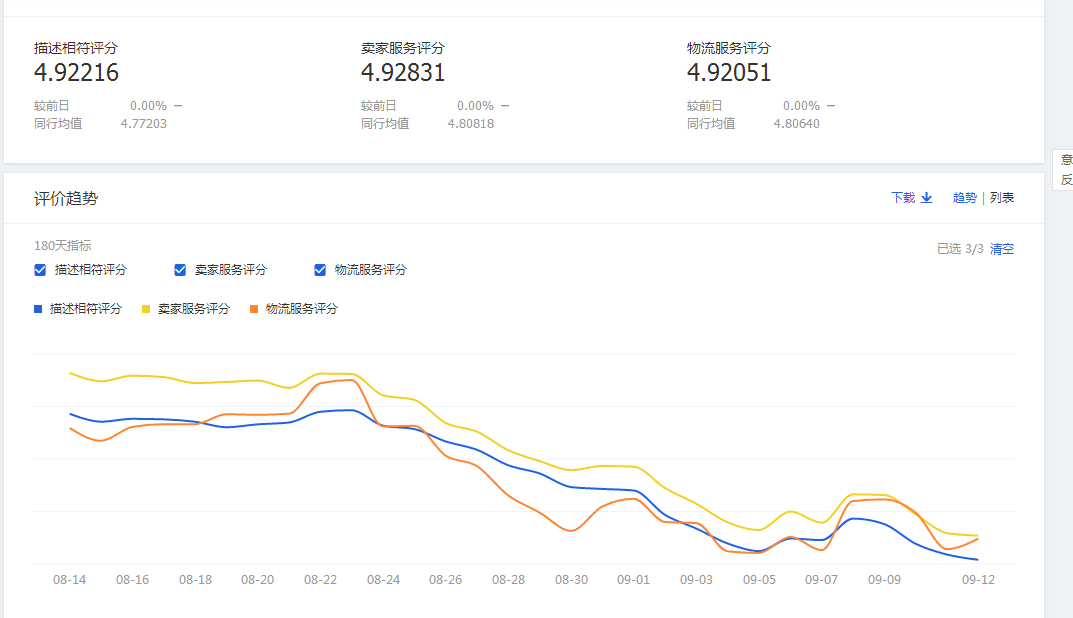The height and width of the screenshot is (618, 1073).
Task: Click the 08-24 date label on axis
Action: point(383,579)
